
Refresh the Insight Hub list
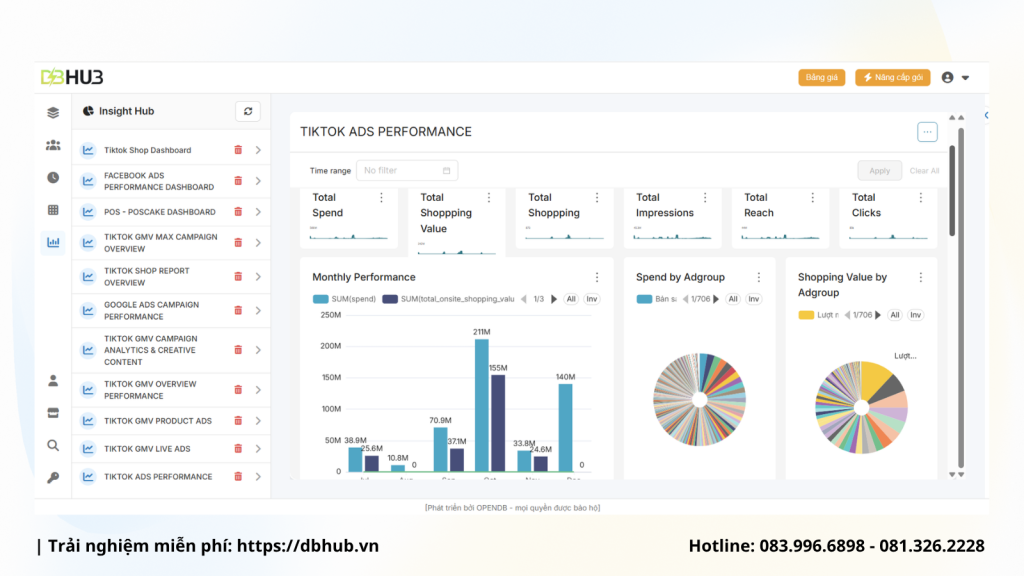tap(247, 111)
